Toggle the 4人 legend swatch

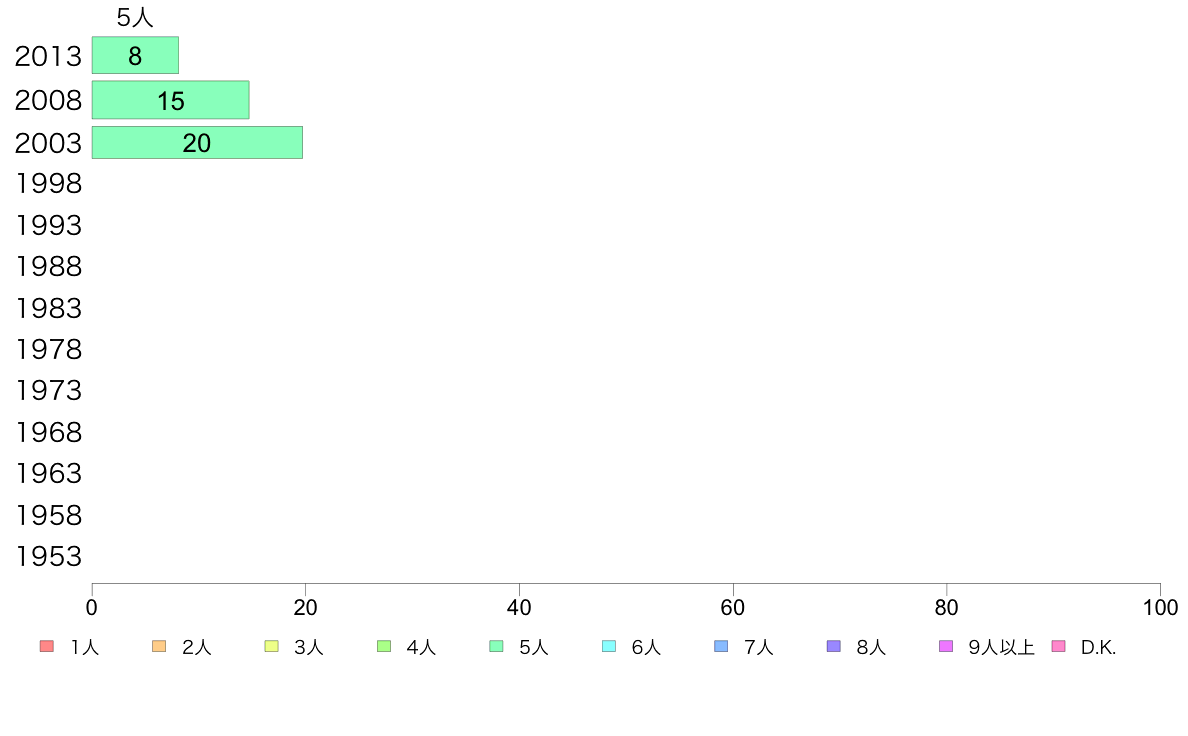point(384,647)
